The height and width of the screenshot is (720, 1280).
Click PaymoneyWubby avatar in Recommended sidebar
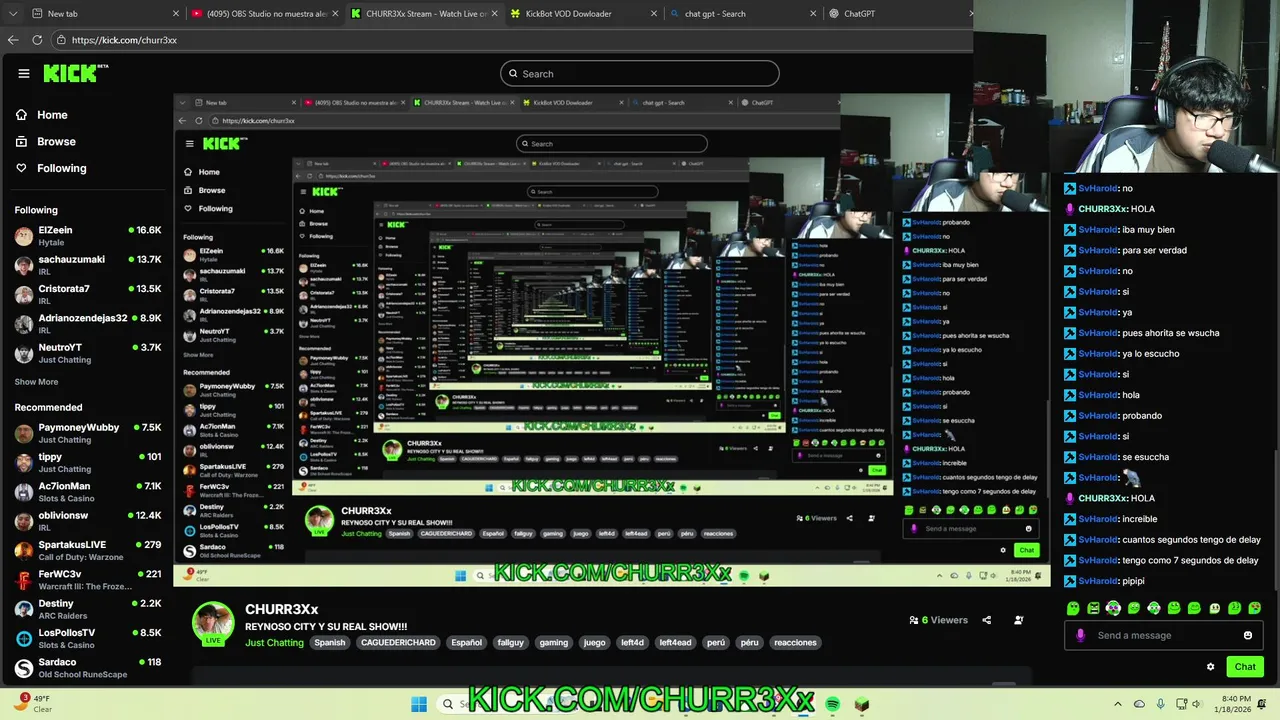point(23,433)
